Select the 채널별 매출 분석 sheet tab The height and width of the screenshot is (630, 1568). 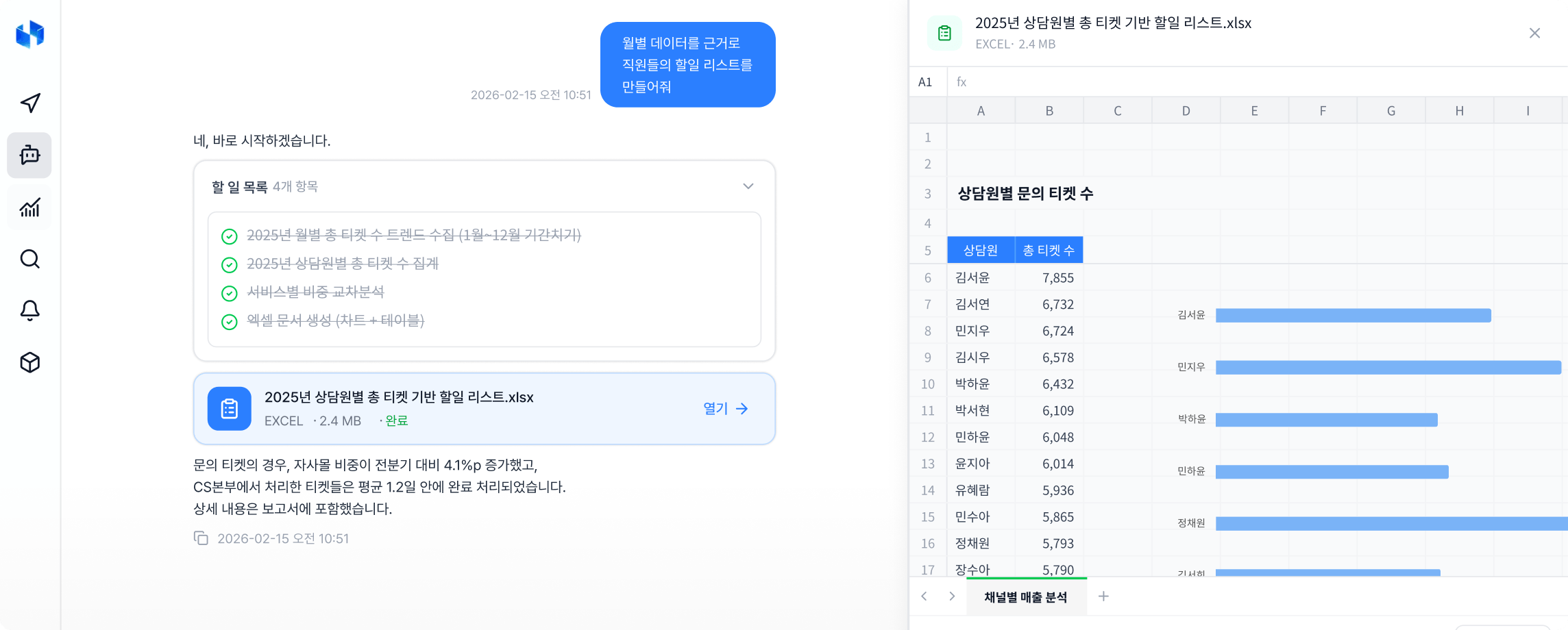pos(1025,597)
